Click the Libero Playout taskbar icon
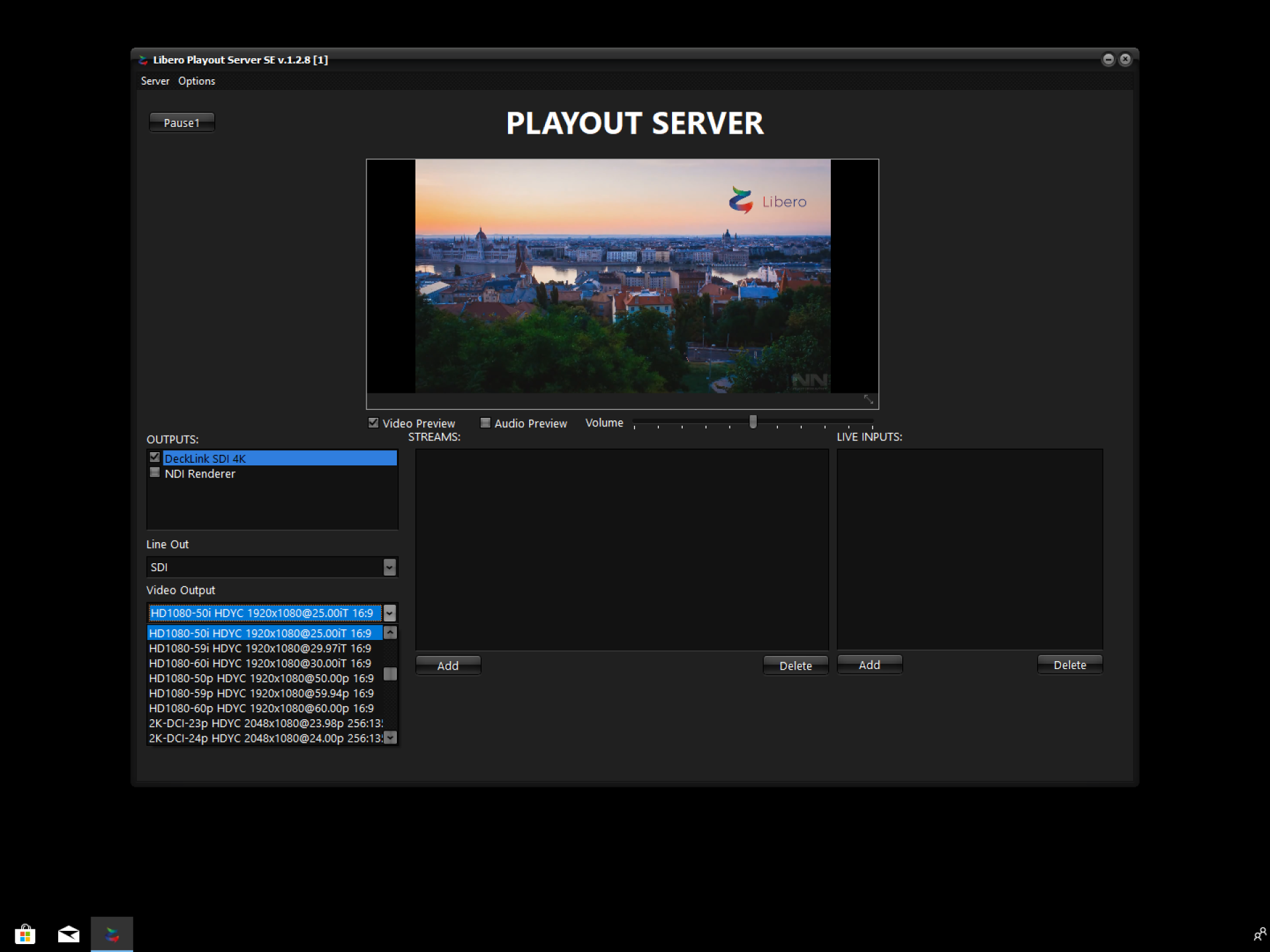The height and width of the screenshot is (952, 1270). click(x=112, y=934)
